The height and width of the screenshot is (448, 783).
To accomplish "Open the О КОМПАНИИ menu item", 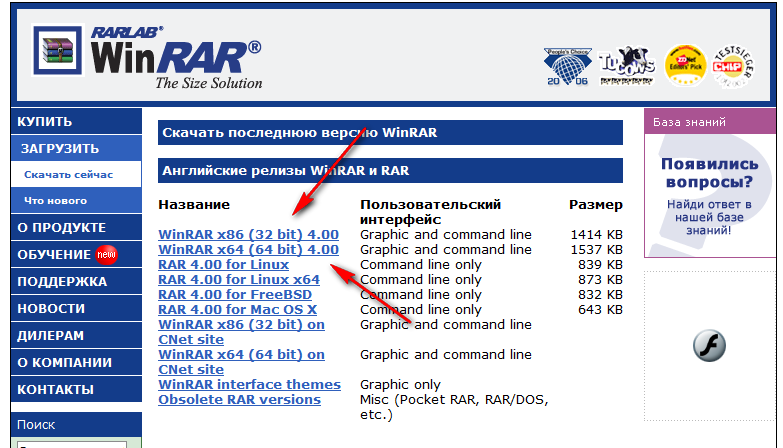I will [76, 362].
